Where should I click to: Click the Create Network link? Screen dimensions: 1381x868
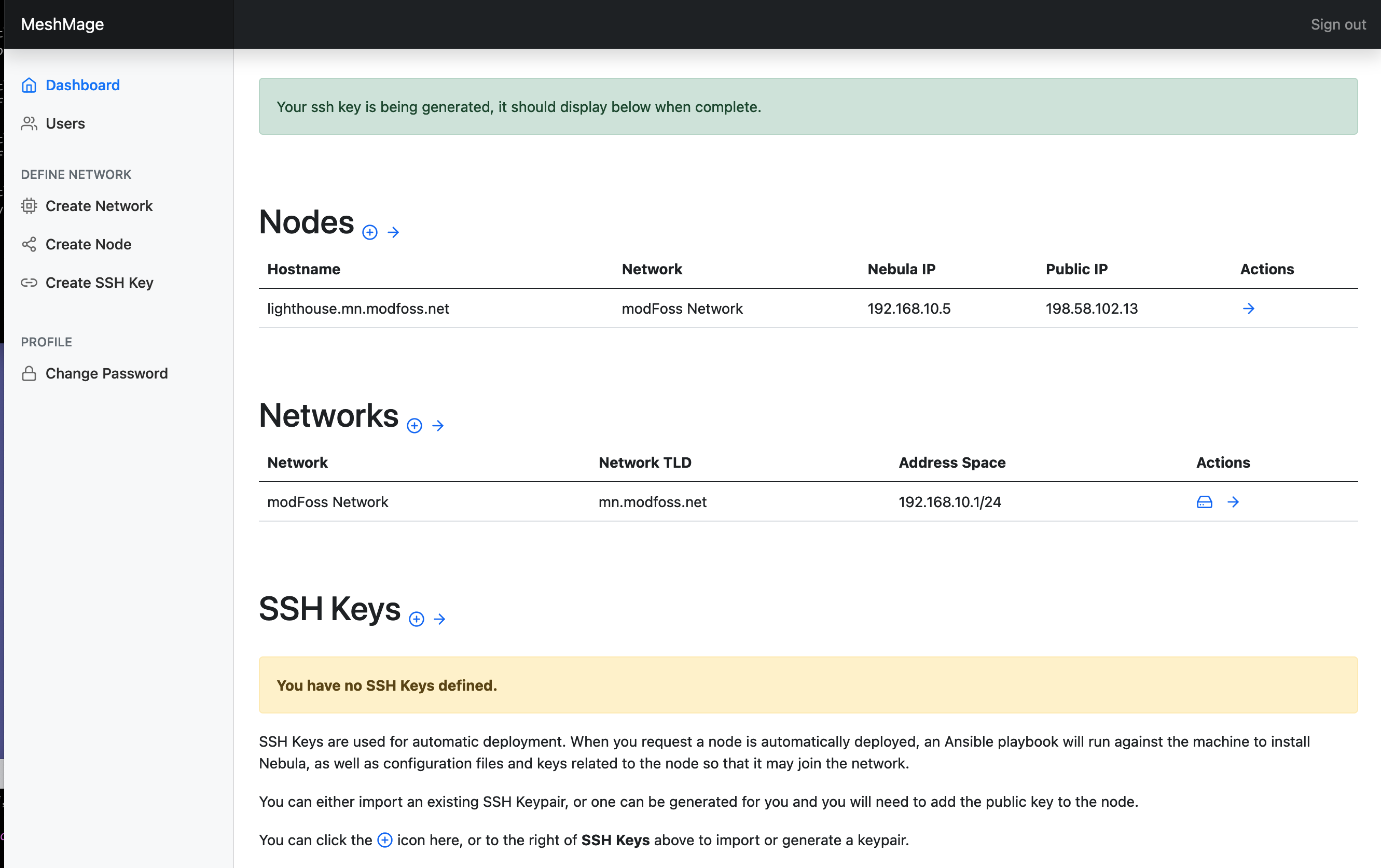(99, 205)
